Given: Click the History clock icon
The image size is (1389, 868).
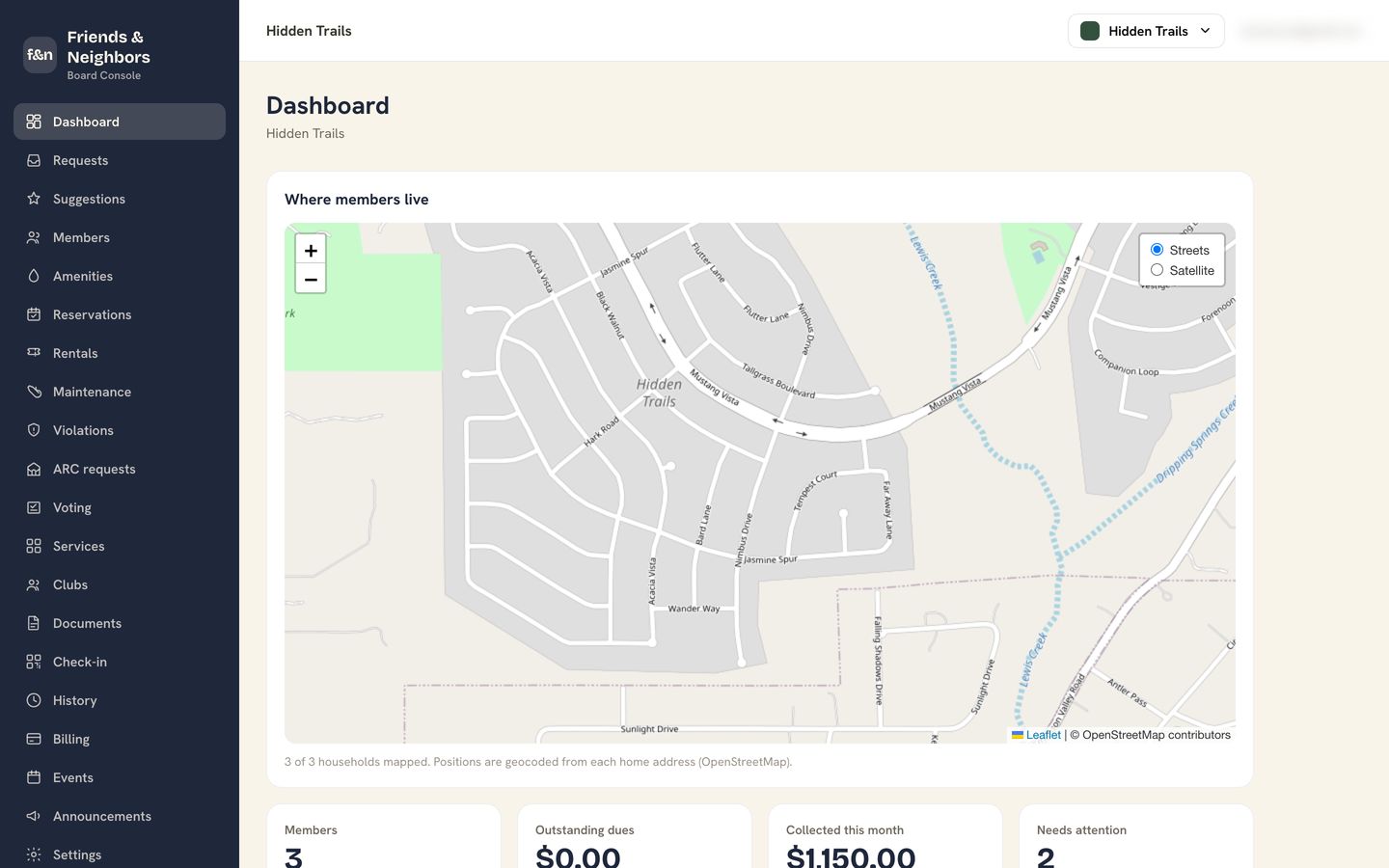Looking at the screenshot, I should 34,700.
